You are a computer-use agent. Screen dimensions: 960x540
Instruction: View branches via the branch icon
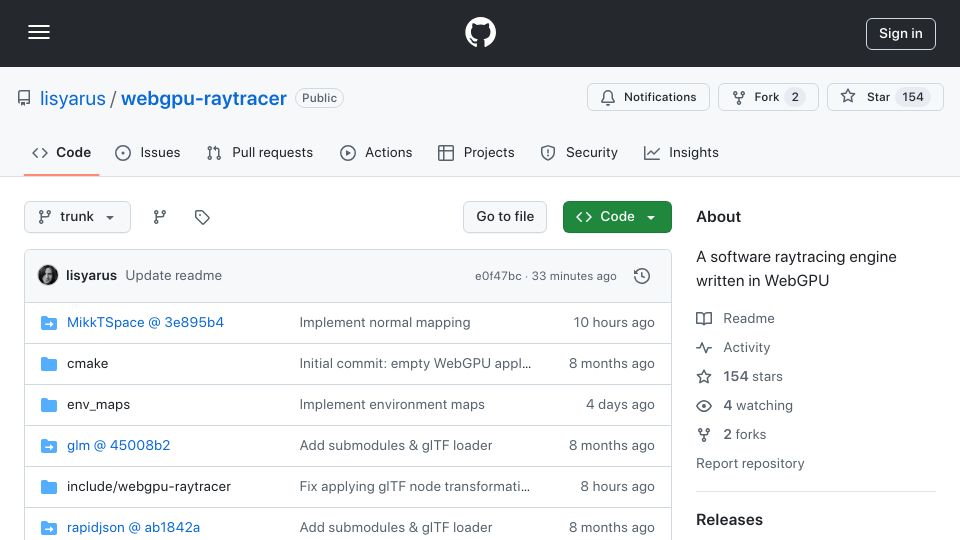coord(160,217)
